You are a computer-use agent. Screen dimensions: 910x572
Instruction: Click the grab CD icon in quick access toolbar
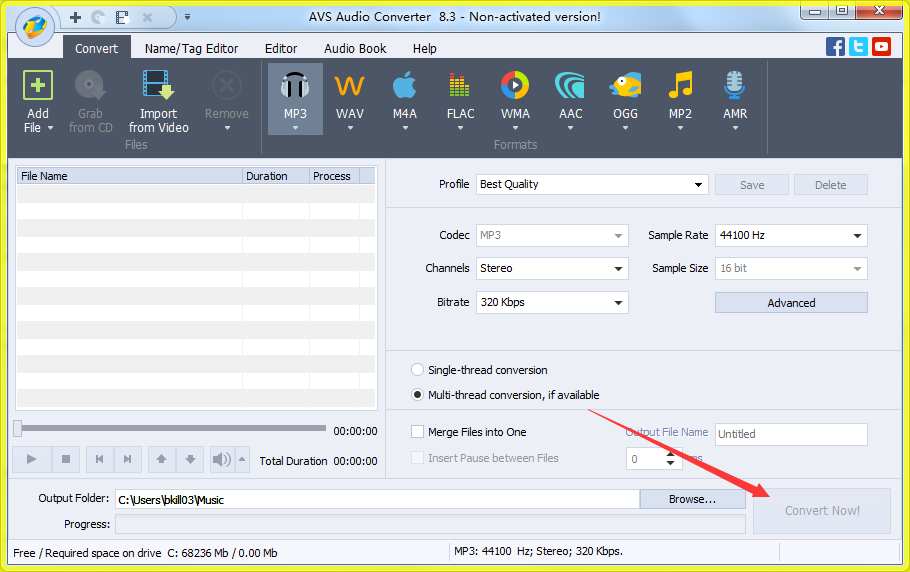pos(99,17)
